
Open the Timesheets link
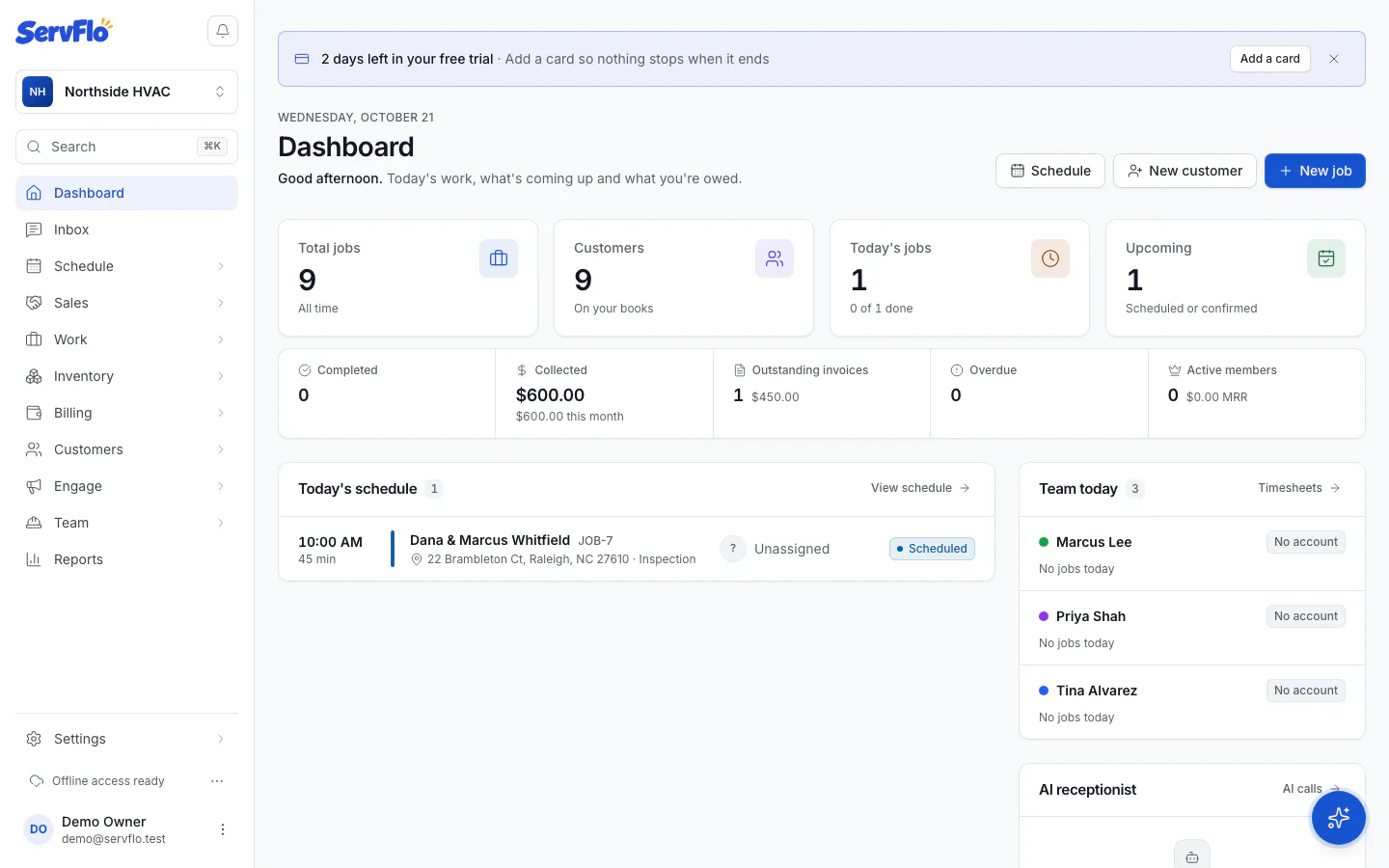point(1299,488)
